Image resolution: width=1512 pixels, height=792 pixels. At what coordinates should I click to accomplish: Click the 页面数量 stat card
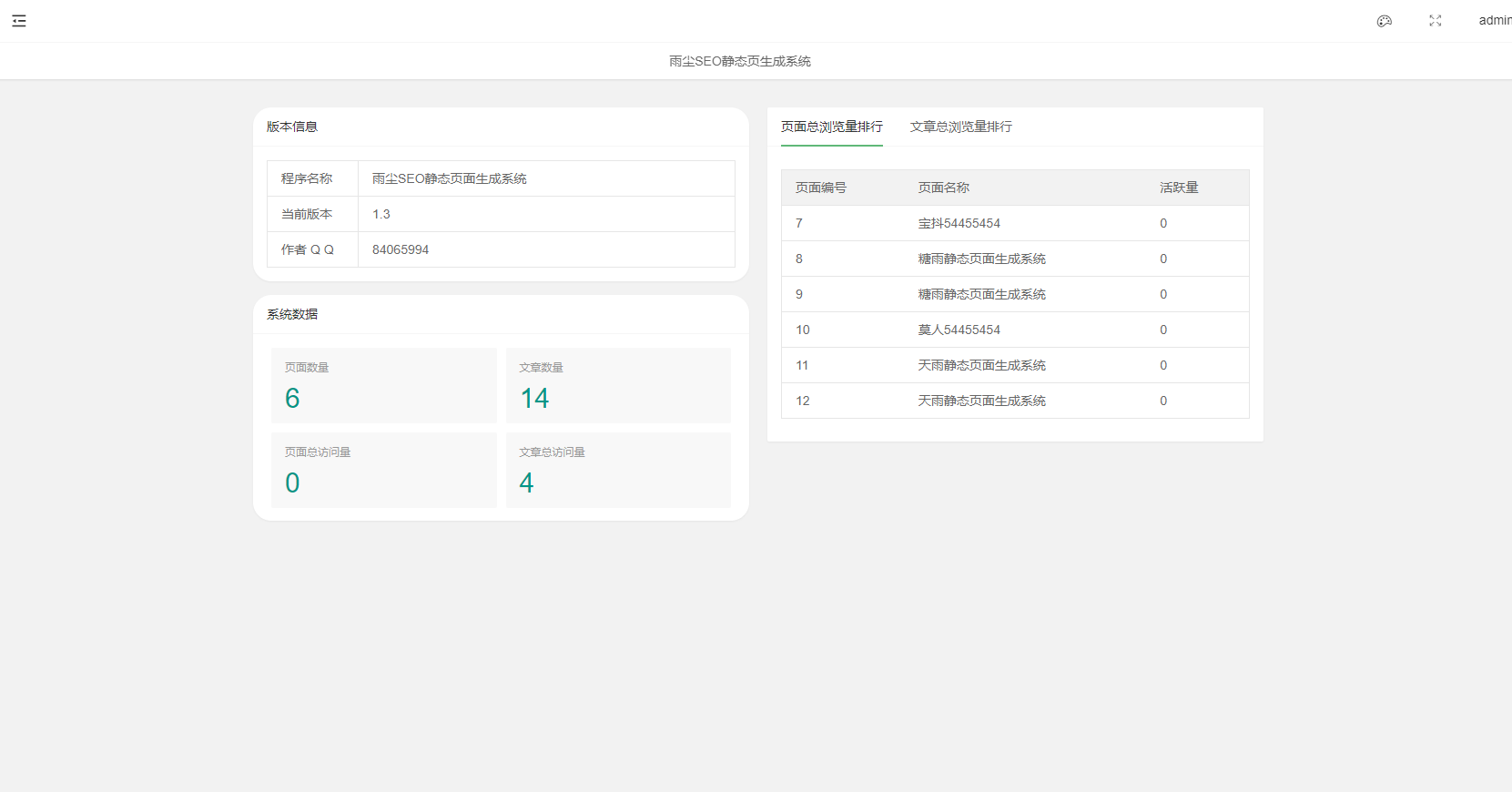383,385
